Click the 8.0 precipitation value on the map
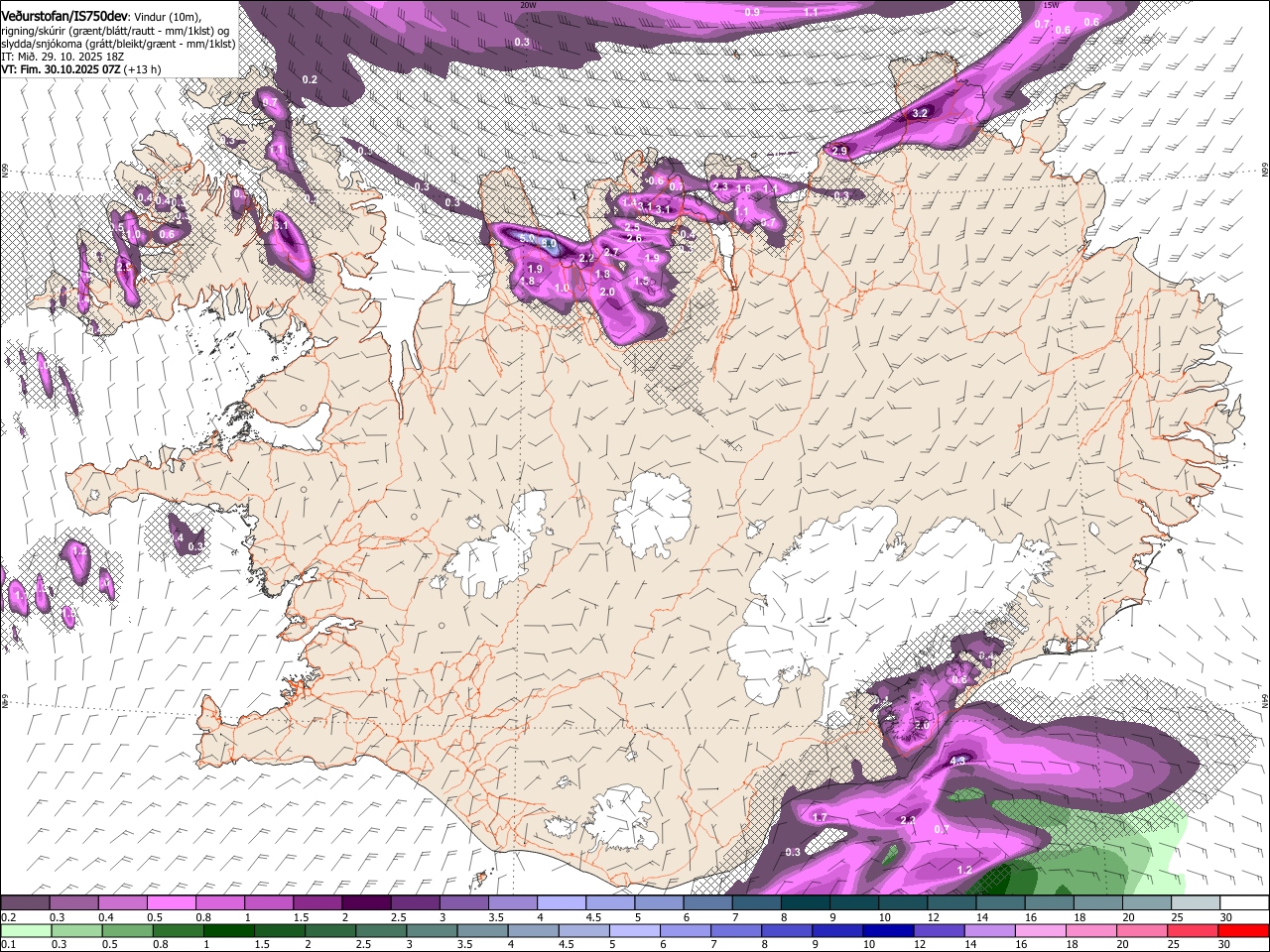 (x=549, y=244)
